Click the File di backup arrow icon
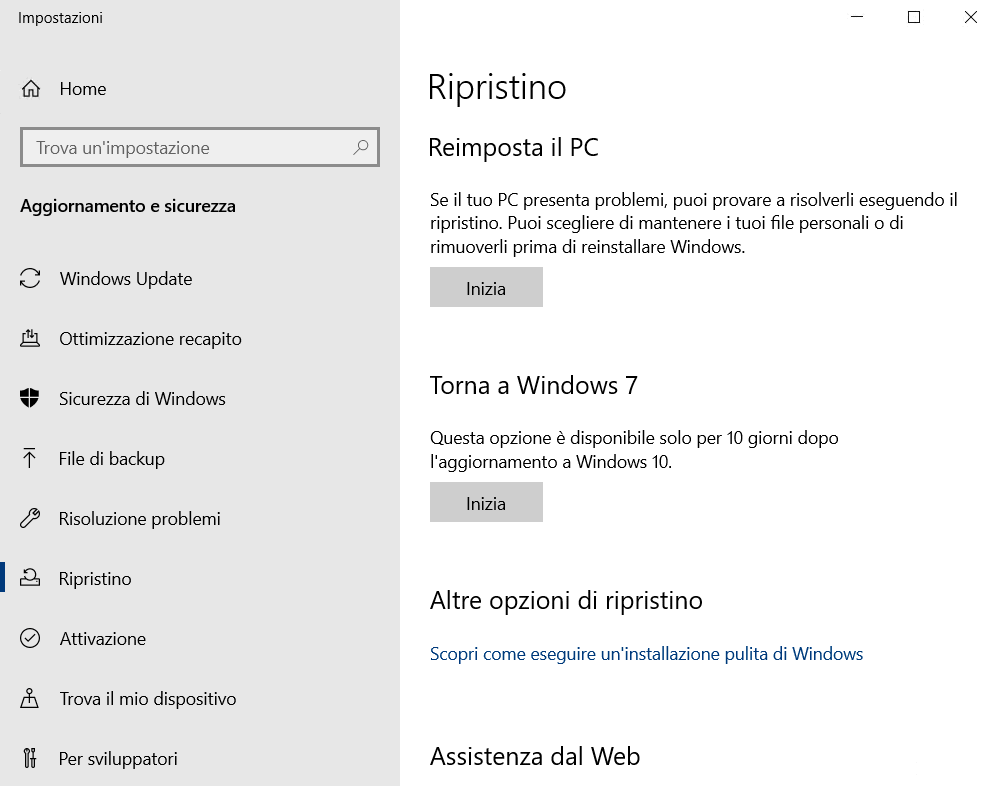This screenshot has width=996, height=786. click(x=31, y=459)
